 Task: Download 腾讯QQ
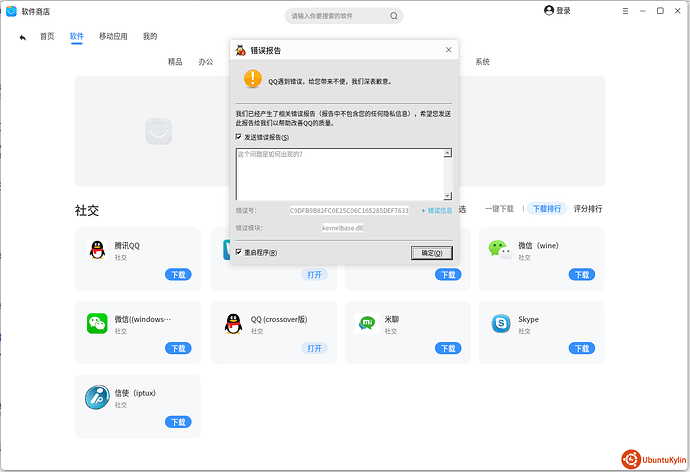[178, 274]
